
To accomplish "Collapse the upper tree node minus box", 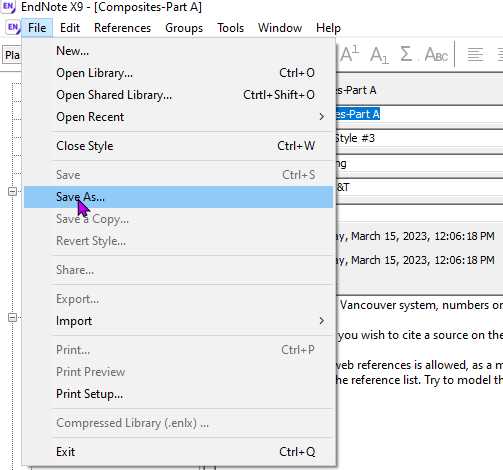I will point(12,191).
